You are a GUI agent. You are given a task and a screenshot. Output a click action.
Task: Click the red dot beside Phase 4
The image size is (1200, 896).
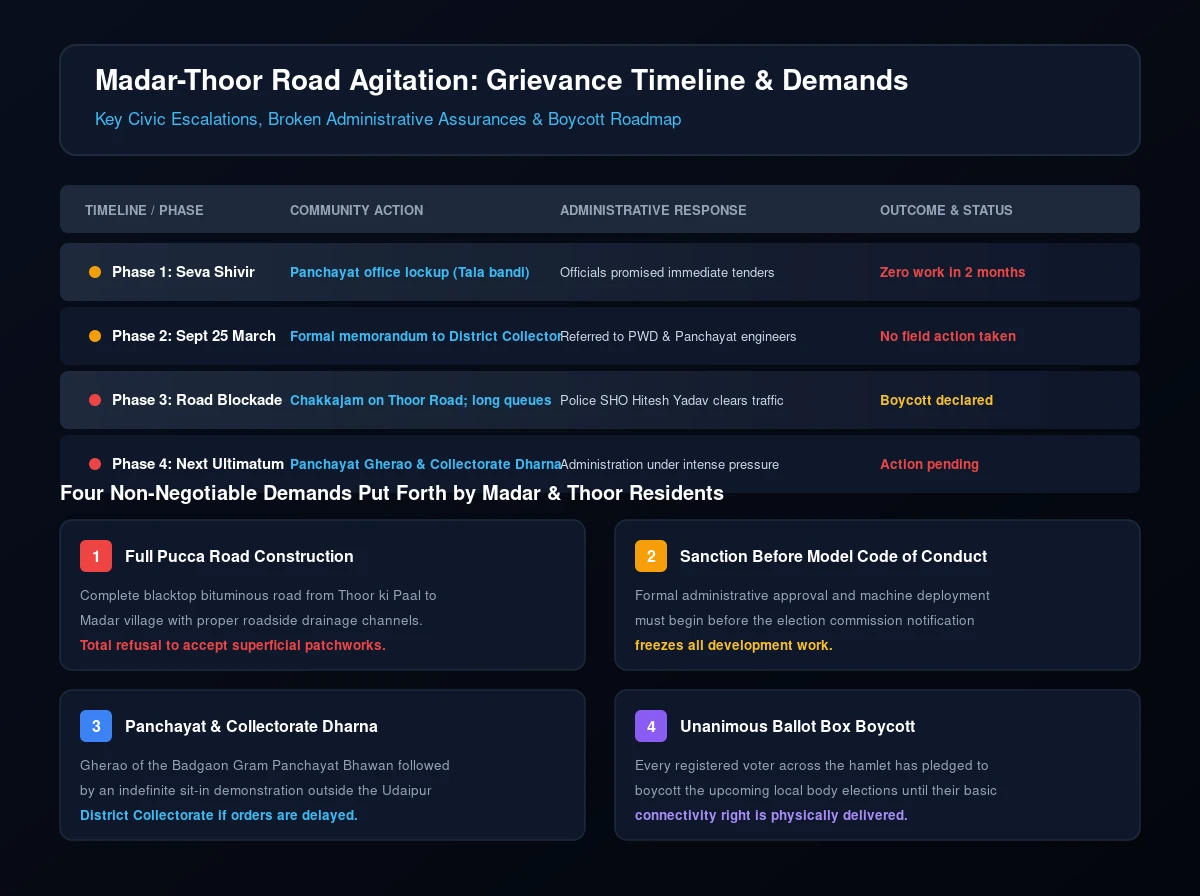click(x=95, y=464)
